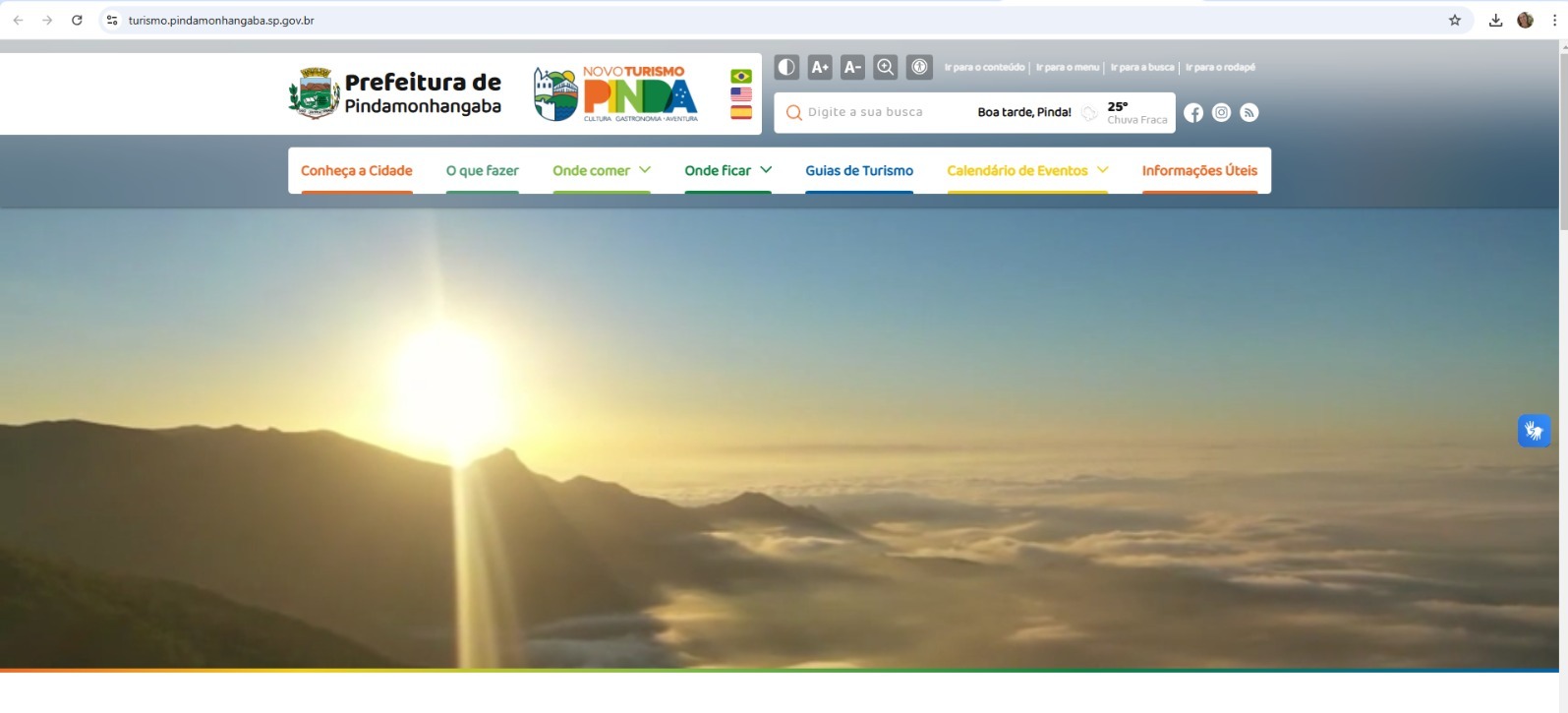Image resolution: width=1568 pixels, height=713 pixels.
Task: Expand the Onde comer dropdown
Action: pos(645,170)
